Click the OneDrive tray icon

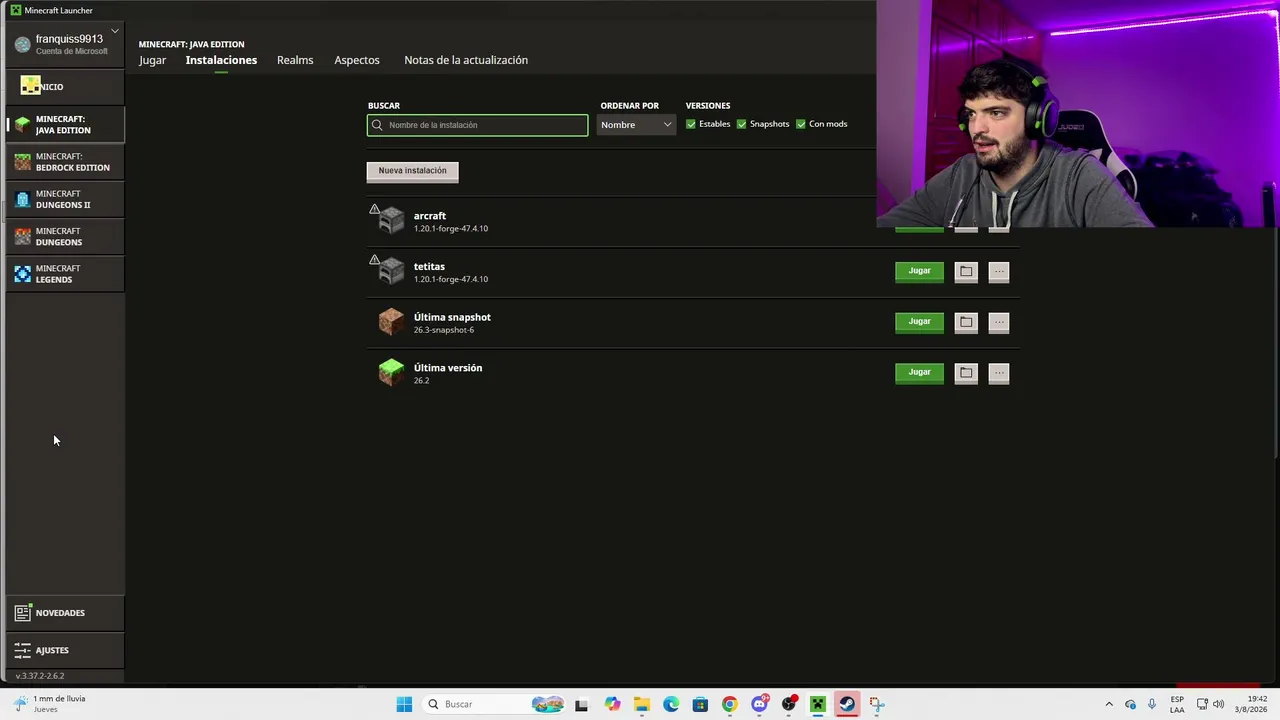tap(1131, 704)
